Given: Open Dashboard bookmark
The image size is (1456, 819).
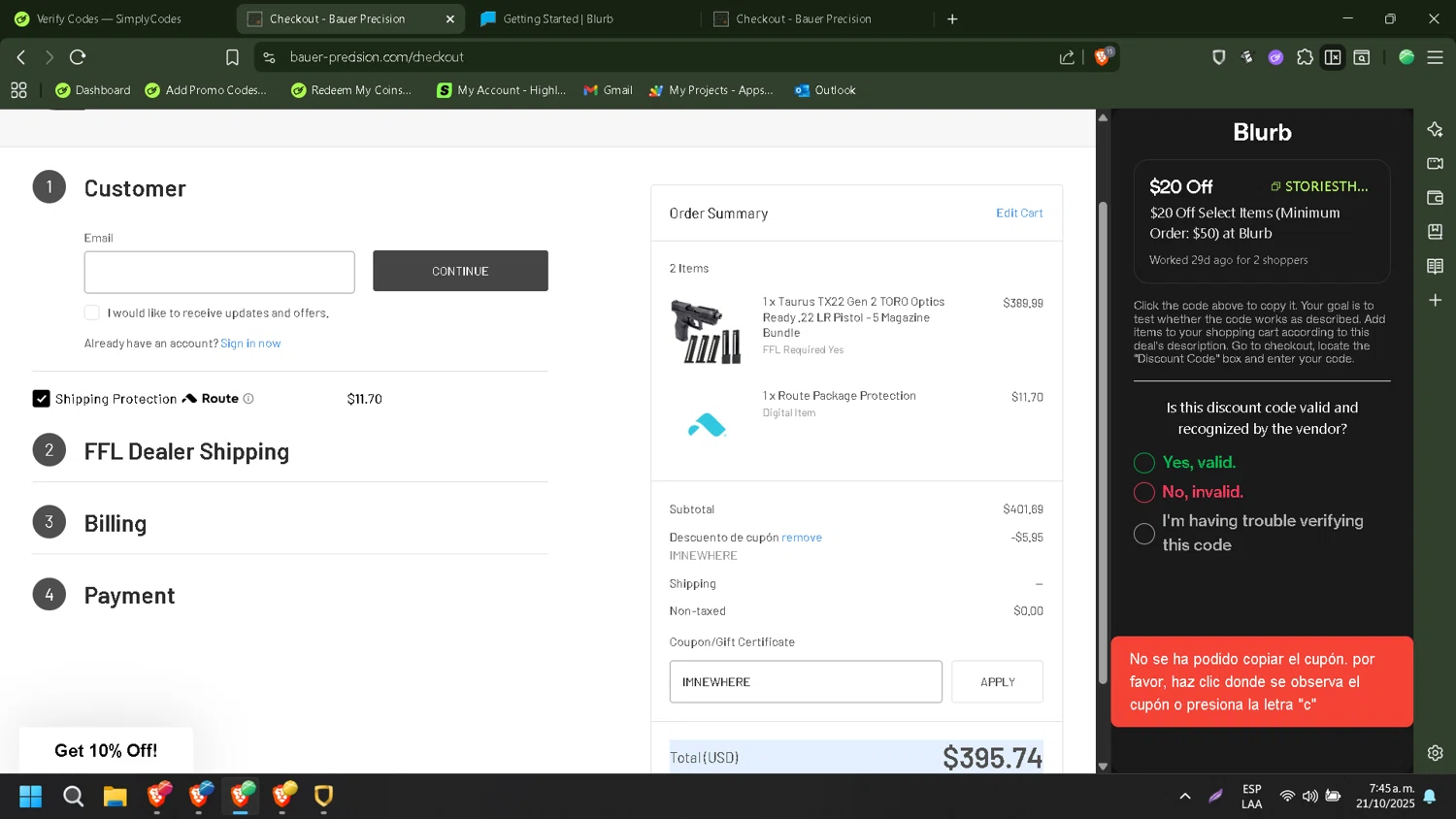Looking at the screenshot, I should (93, 90).
